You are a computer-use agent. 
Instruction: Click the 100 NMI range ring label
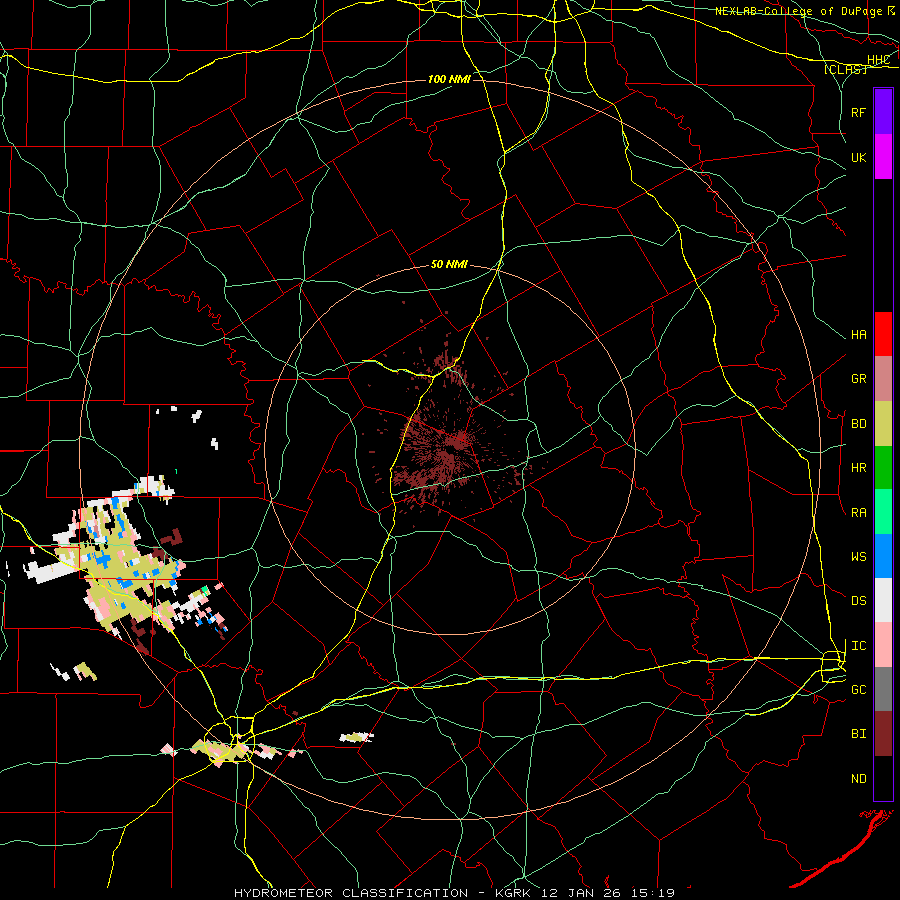(x=449, y=79)
